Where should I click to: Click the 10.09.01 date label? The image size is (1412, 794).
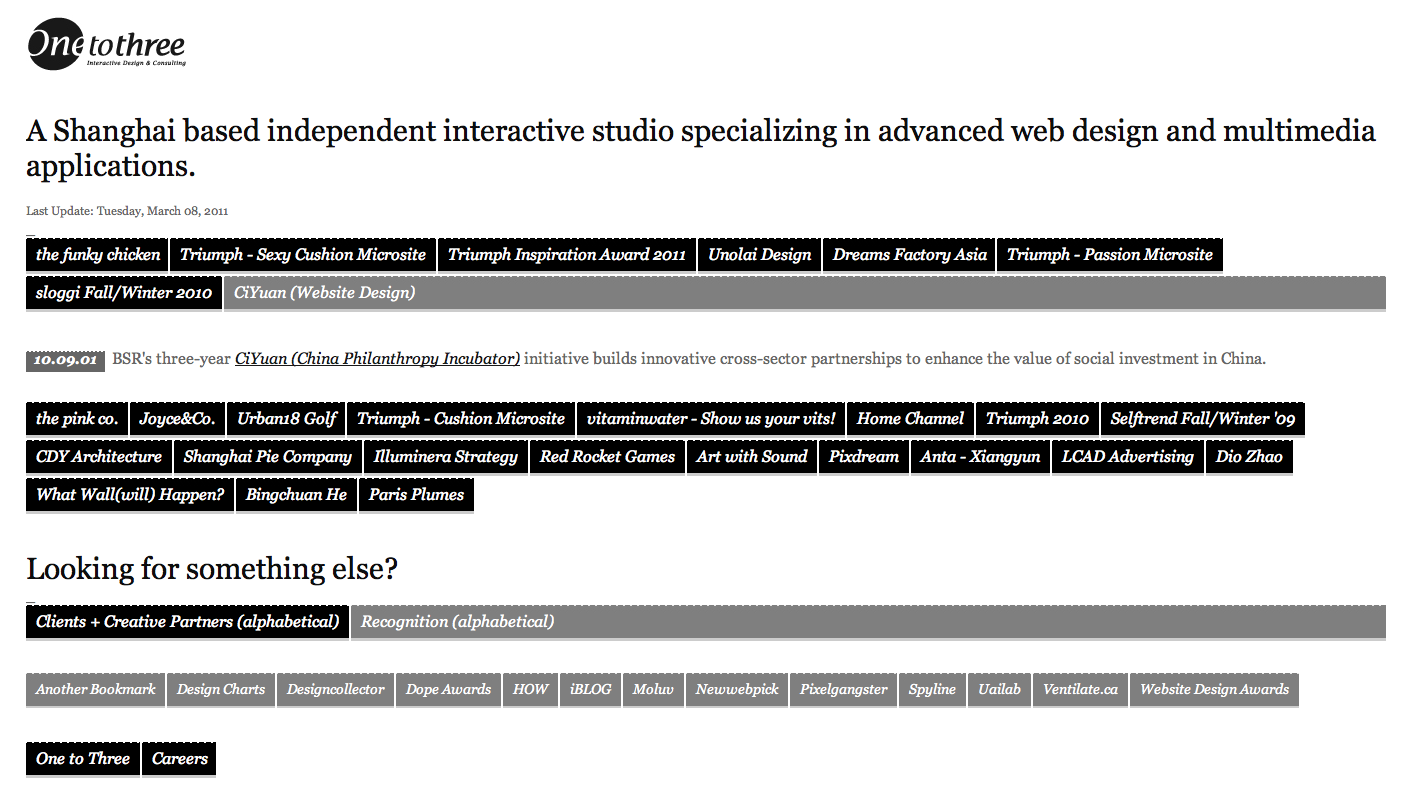[x=65, y=360]
